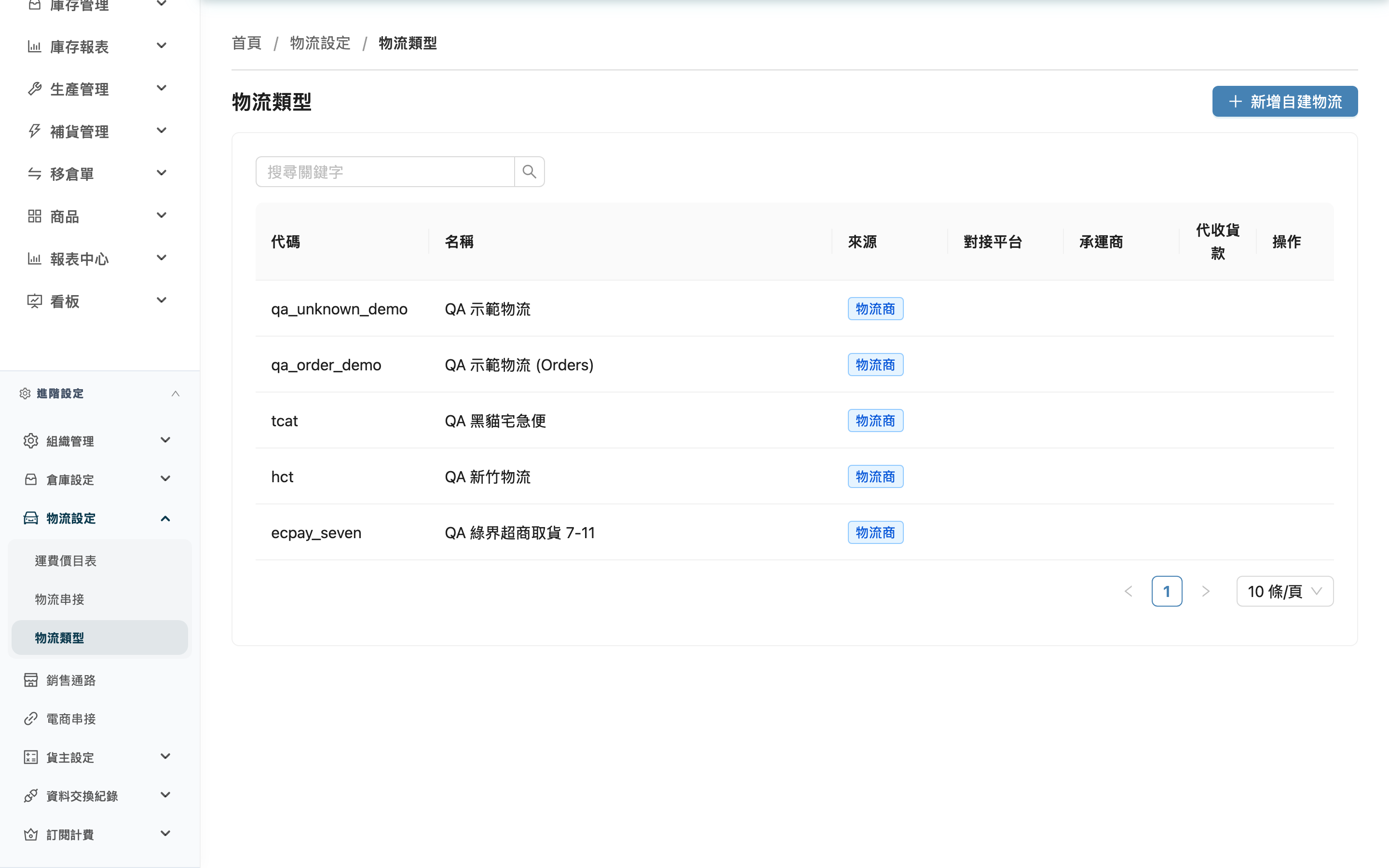Click the 庫存報表 chart icon
Screen dimensions: 1389x868
coord(34,46)
